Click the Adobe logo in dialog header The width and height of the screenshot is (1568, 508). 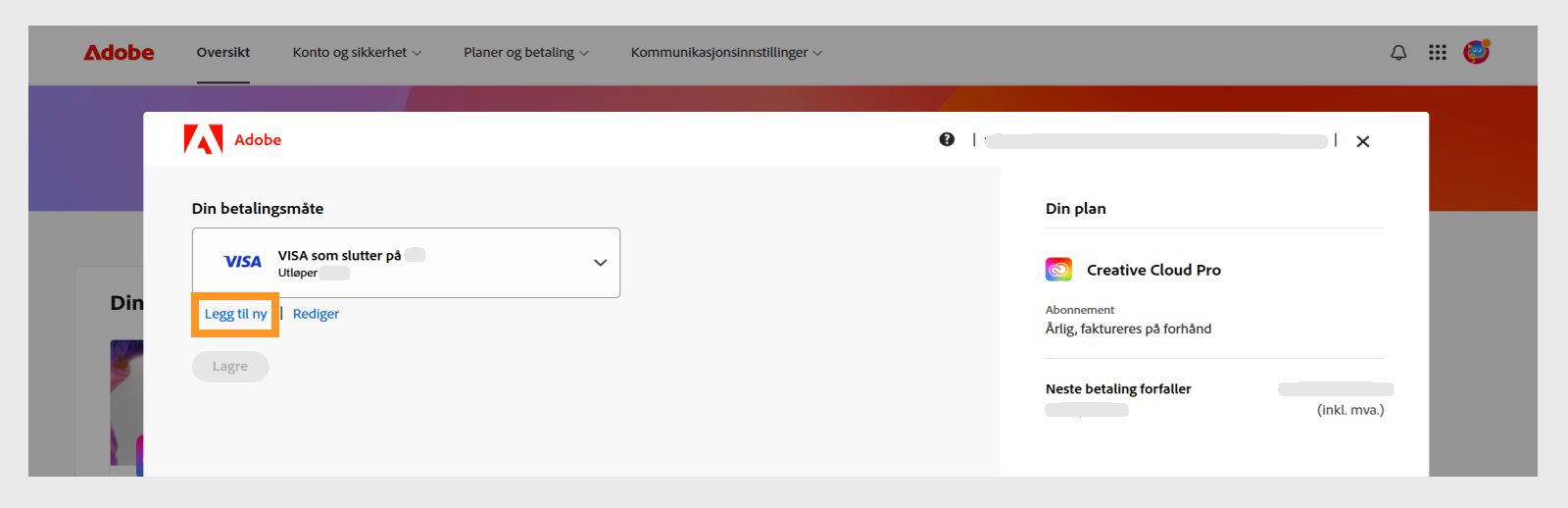pyautogui.click(x=232, y=139)
